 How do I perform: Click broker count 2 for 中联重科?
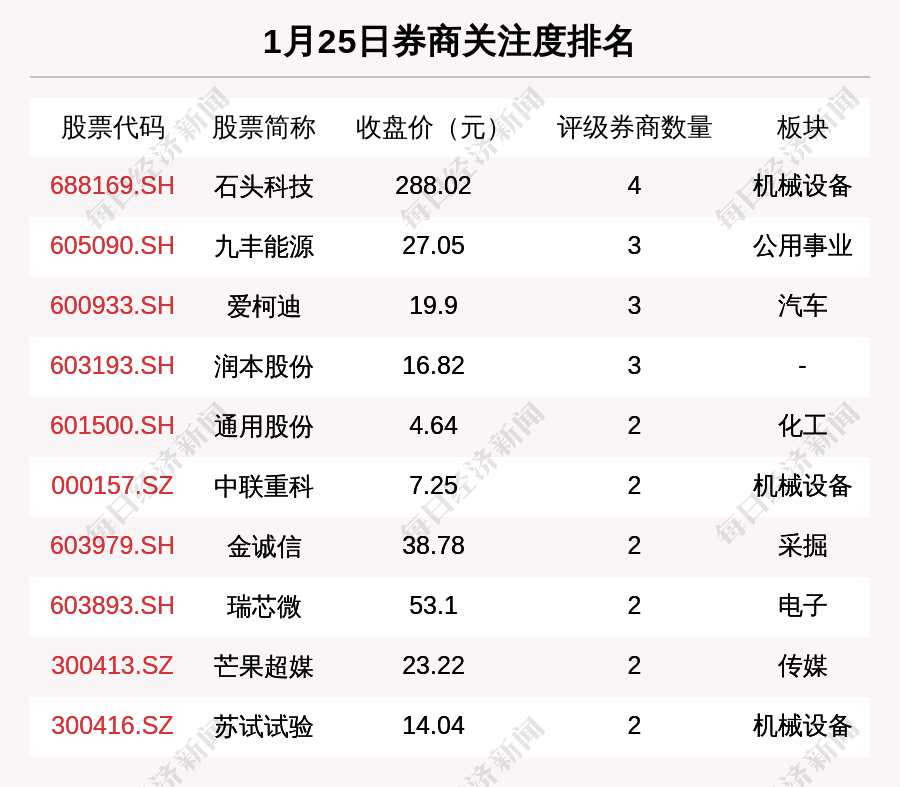(x=634, y=486)
